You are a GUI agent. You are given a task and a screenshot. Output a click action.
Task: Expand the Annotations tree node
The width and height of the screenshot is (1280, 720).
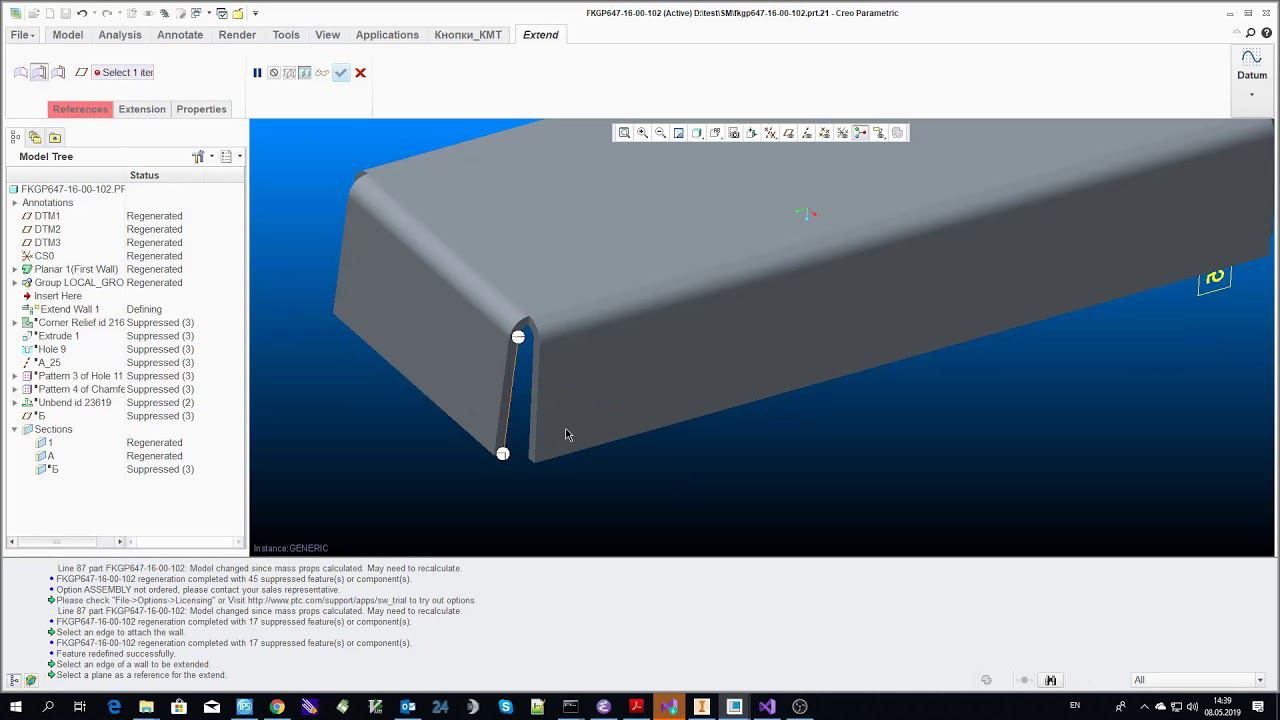click(15, 203)
